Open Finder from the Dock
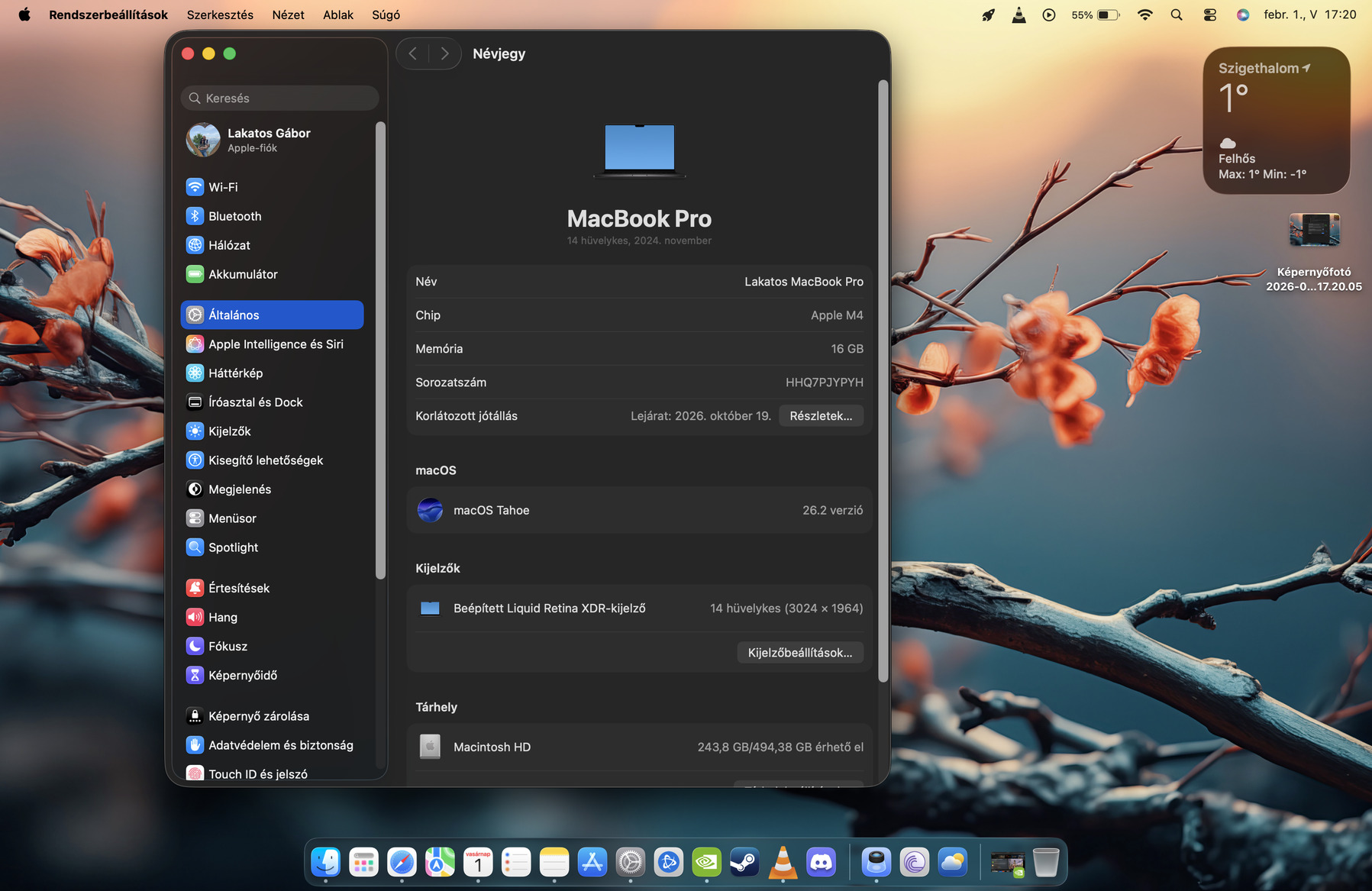The height and width of the screenshot is (891, 1372). click(326, 862)
